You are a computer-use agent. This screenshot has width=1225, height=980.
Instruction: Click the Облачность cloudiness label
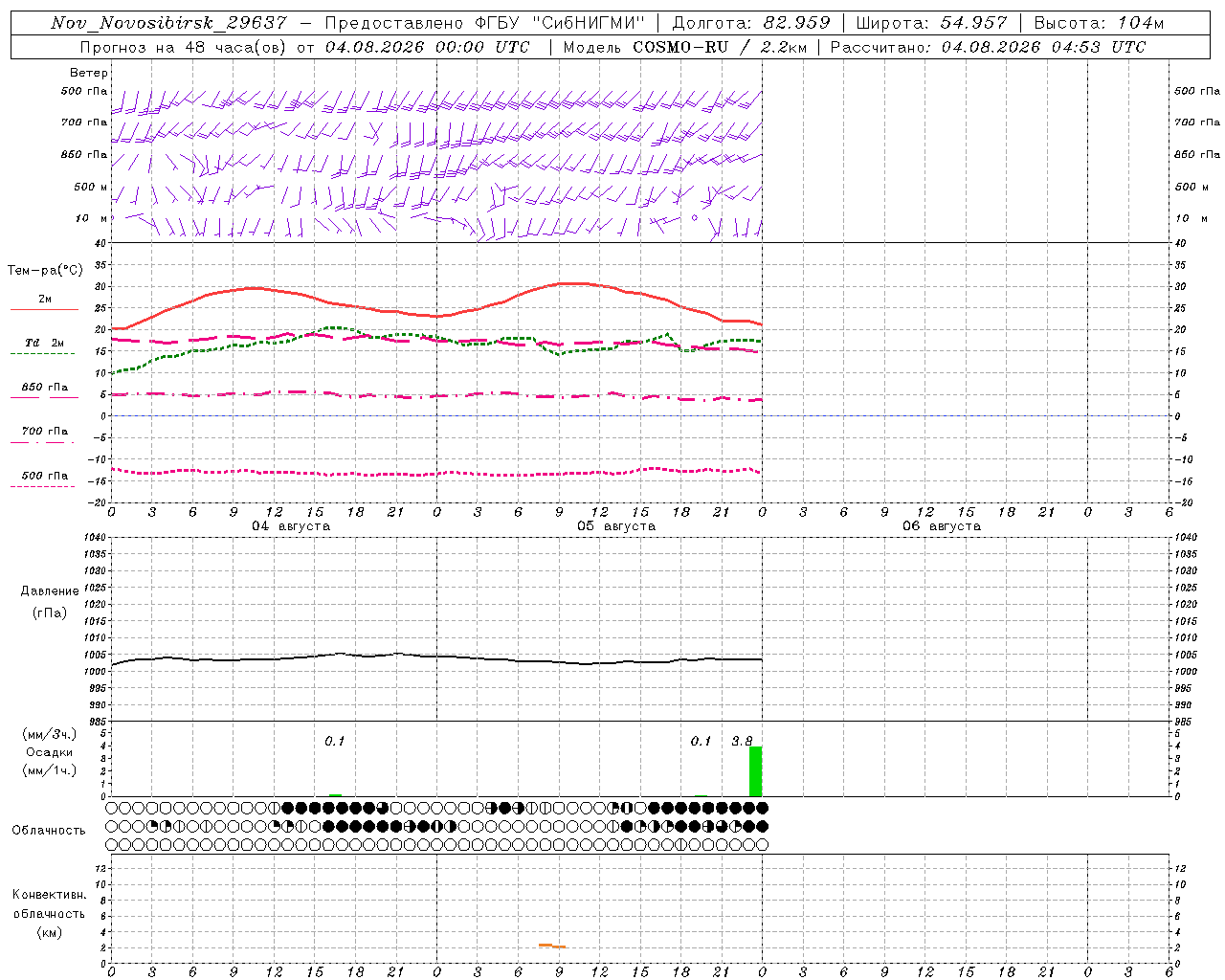(x=49, y=830)
